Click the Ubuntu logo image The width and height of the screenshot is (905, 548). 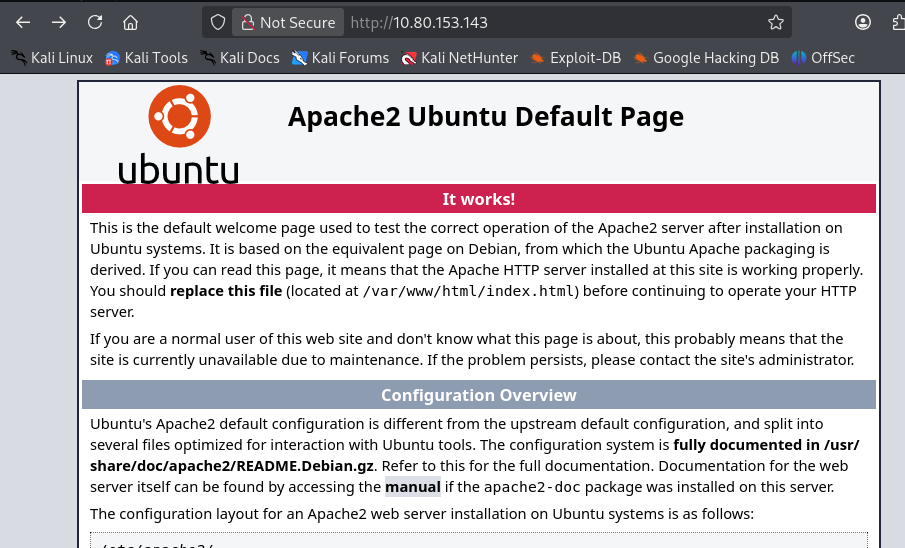[179, 135]
